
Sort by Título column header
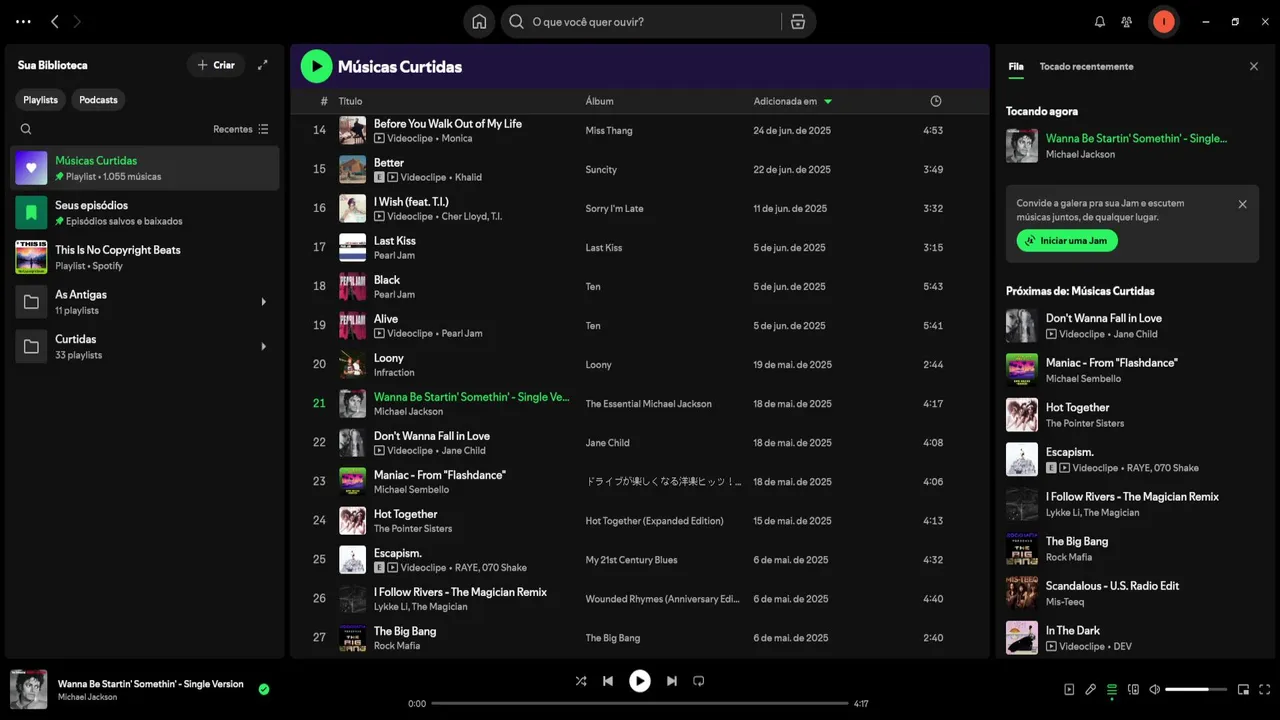tap(350, 101)
